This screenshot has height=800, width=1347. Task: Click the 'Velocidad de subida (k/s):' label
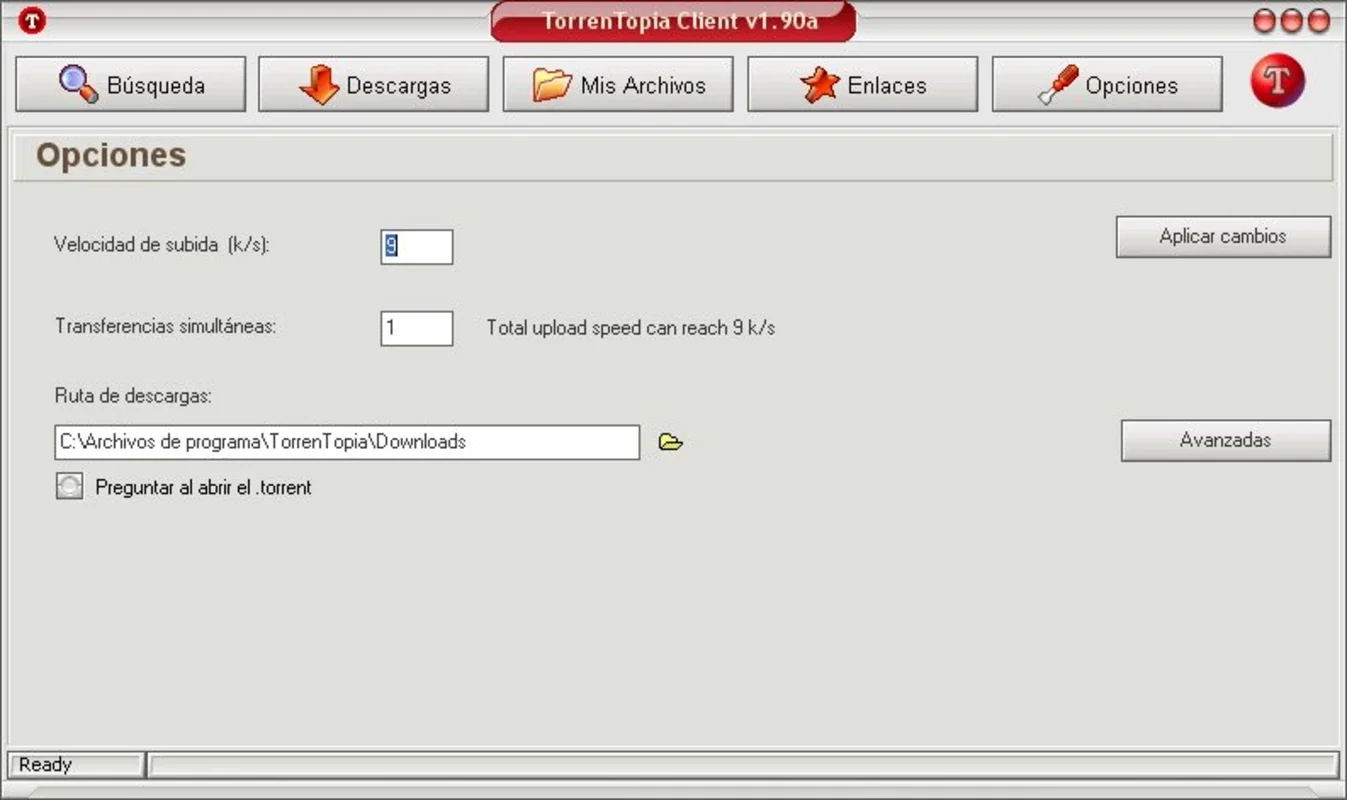[x=162, y=245]
